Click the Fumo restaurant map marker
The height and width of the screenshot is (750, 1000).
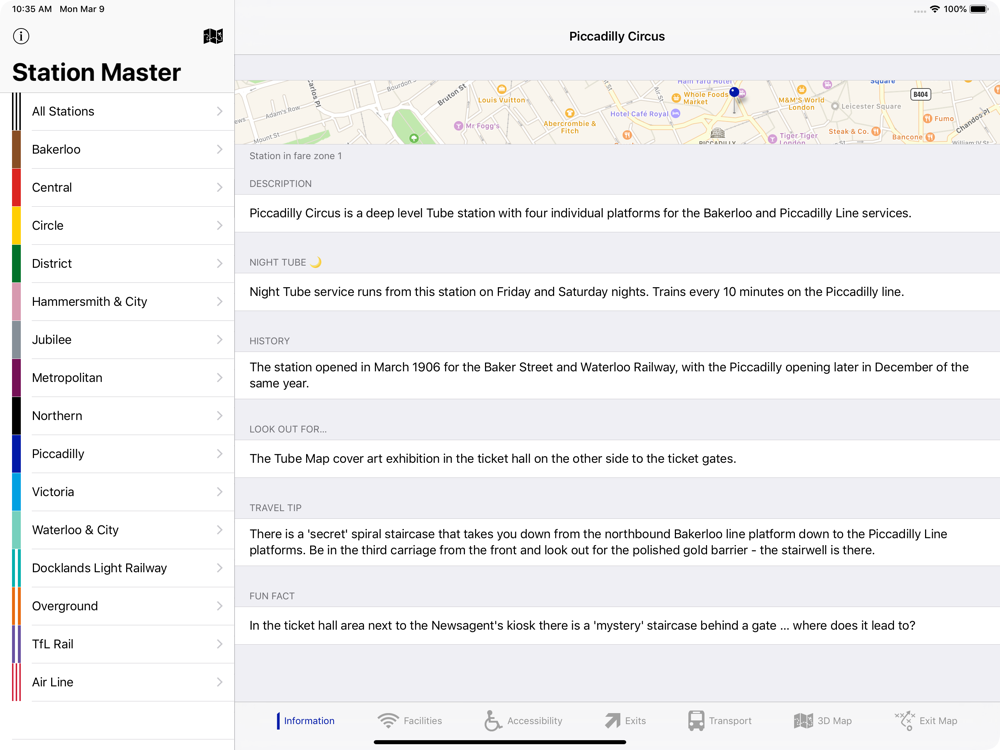927,119
